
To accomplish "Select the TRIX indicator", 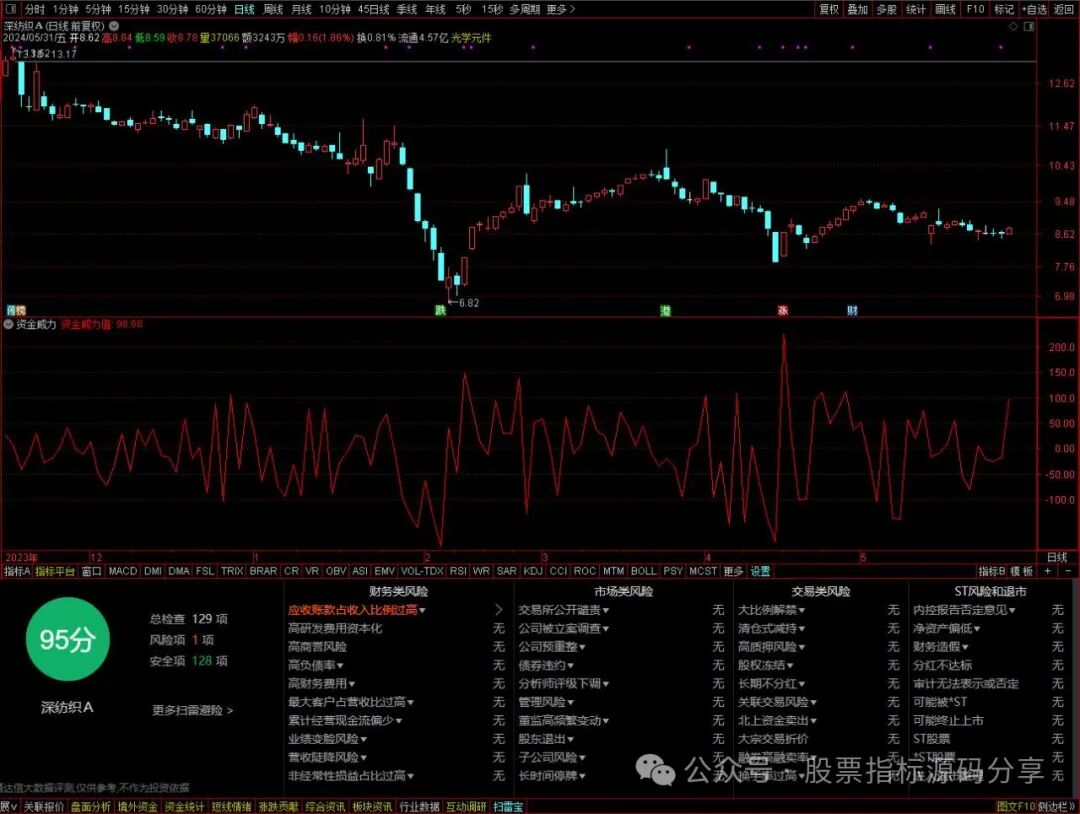I will point(232,571).
